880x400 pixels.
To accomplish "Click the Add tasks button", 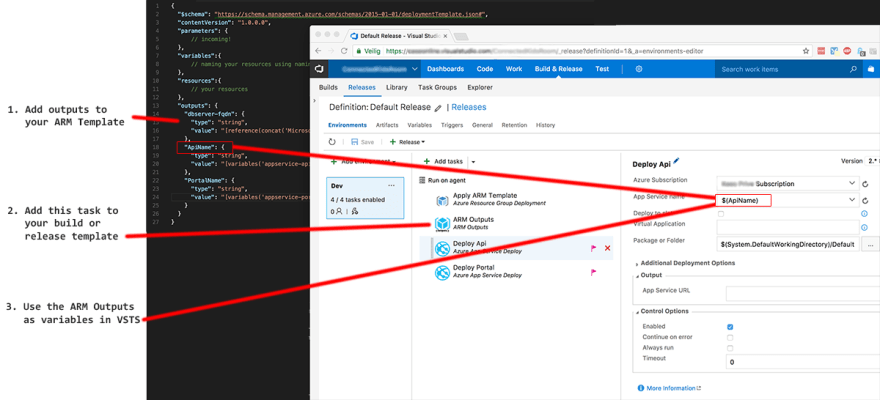I will tap(443, 161).
